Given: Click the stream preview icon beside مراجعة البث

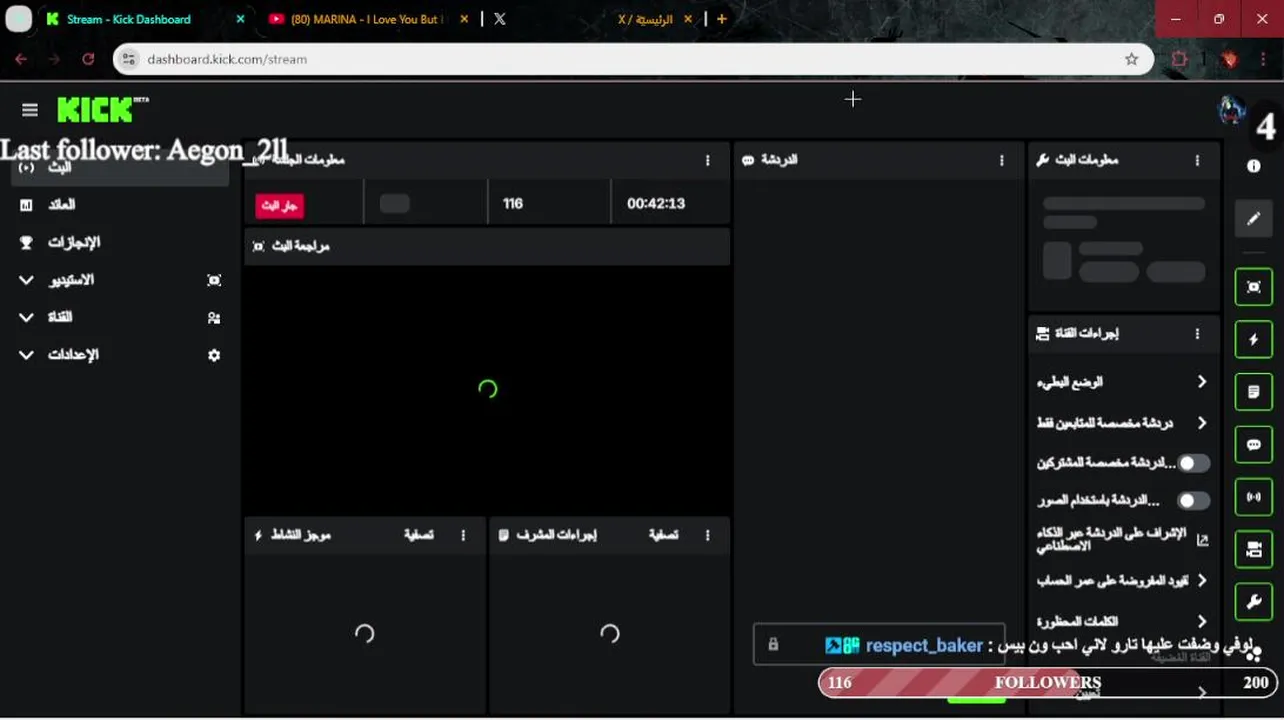Looking at the screenshot, I should coord(258,246).
